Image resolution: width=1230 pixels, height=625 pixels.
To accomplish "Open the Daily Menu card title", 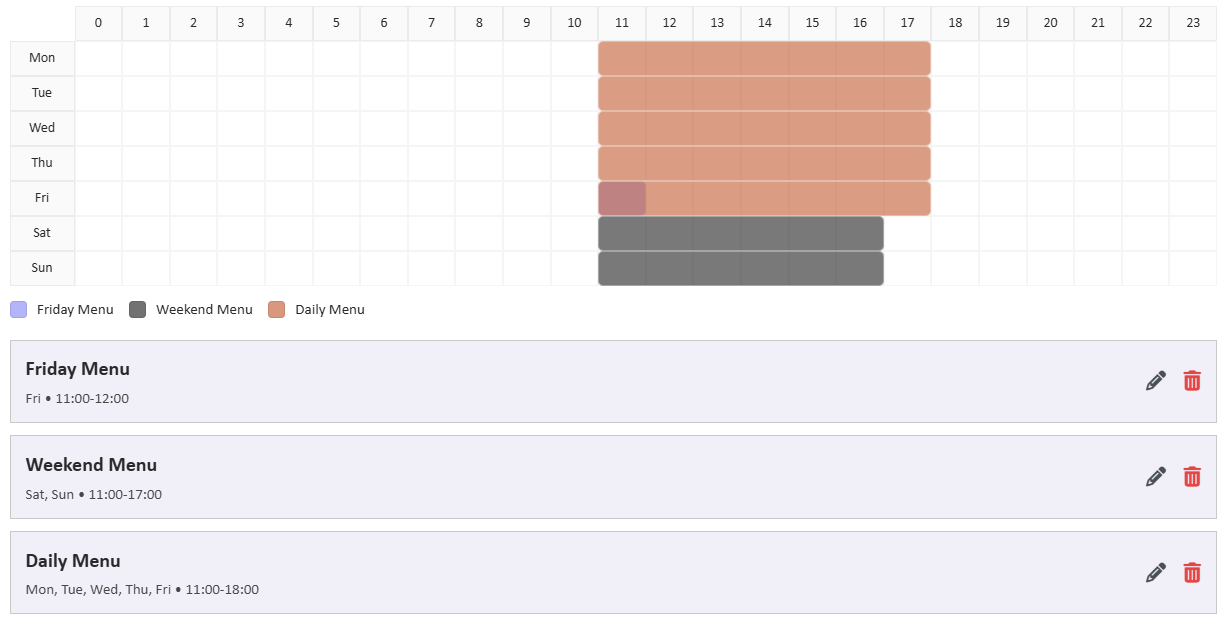I will tap(73, 561).
